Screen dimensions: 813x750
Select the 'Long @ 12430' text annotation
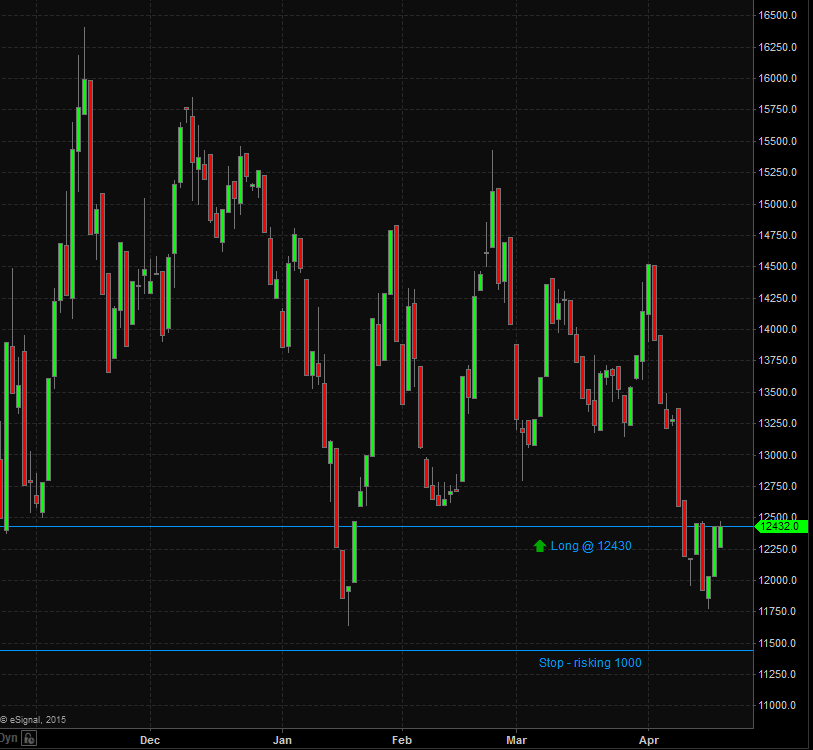pos(591,546)
